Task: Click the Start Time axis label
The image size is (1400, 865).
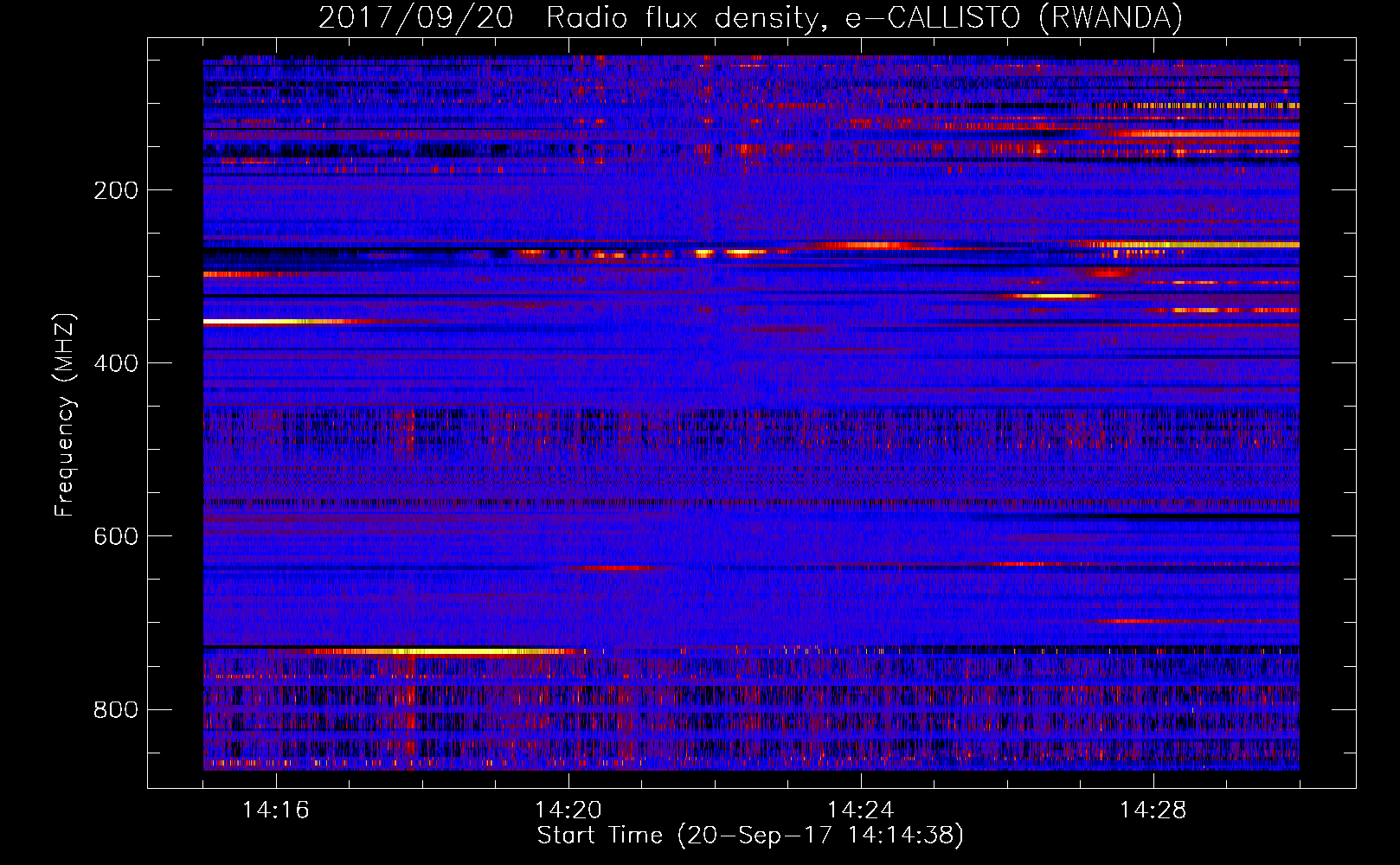Action: click(x=750, y=836)
